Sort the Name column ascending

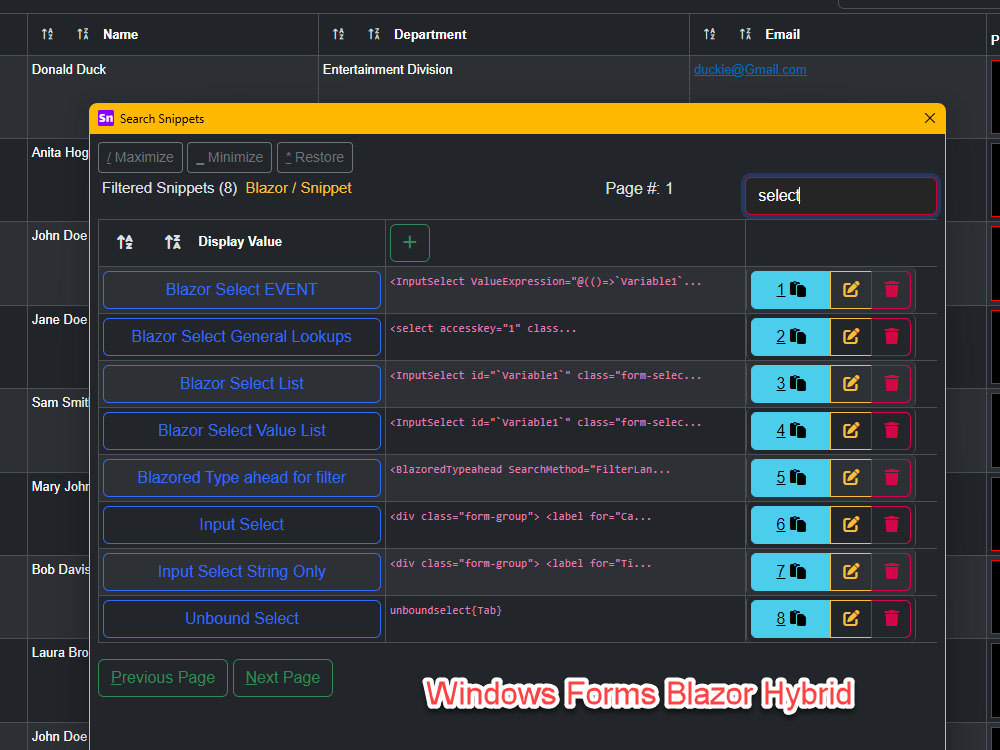pos(47,34)
